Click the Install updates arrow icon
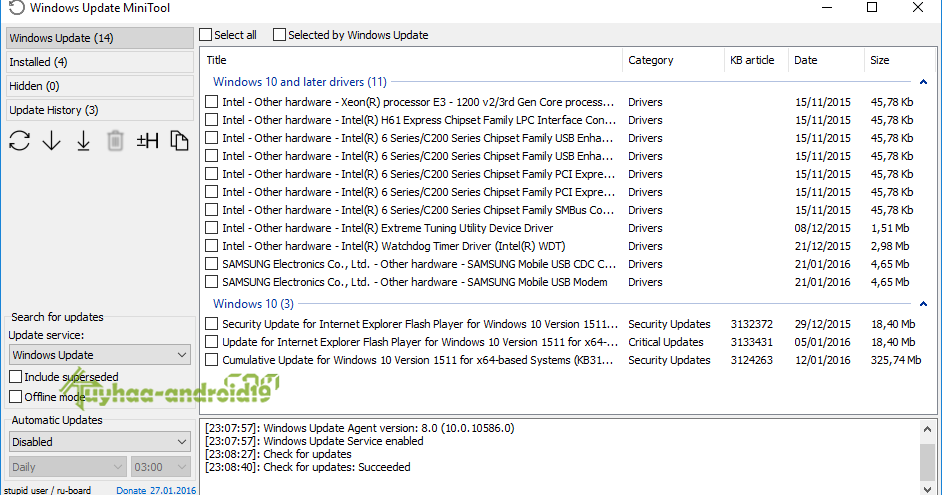 point(84,141)
